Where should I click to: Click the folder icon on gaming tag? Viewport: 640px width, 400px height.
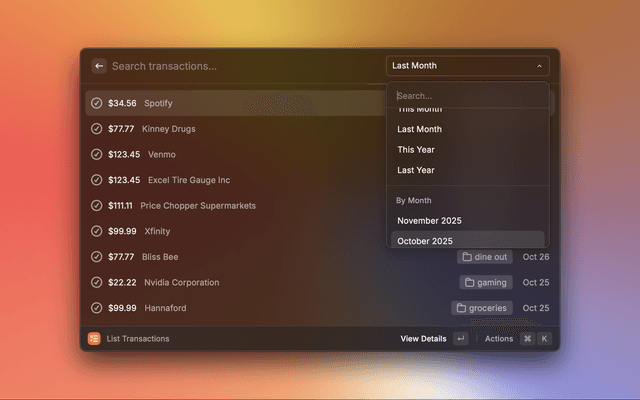(x=469, y=283)
